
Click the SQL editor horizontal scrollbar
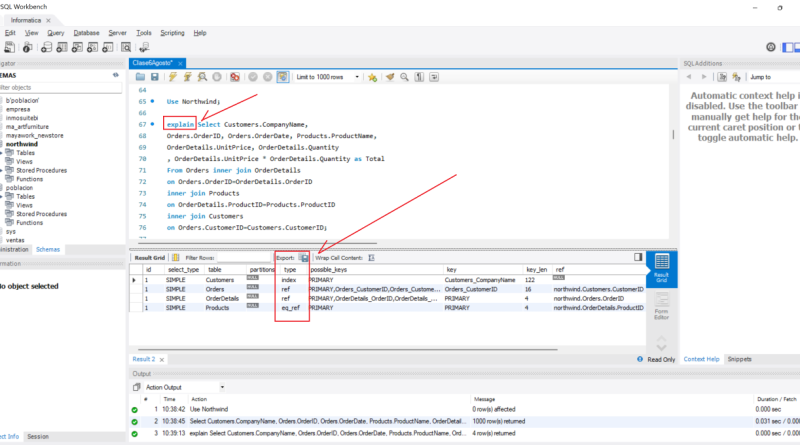point(257,243)
